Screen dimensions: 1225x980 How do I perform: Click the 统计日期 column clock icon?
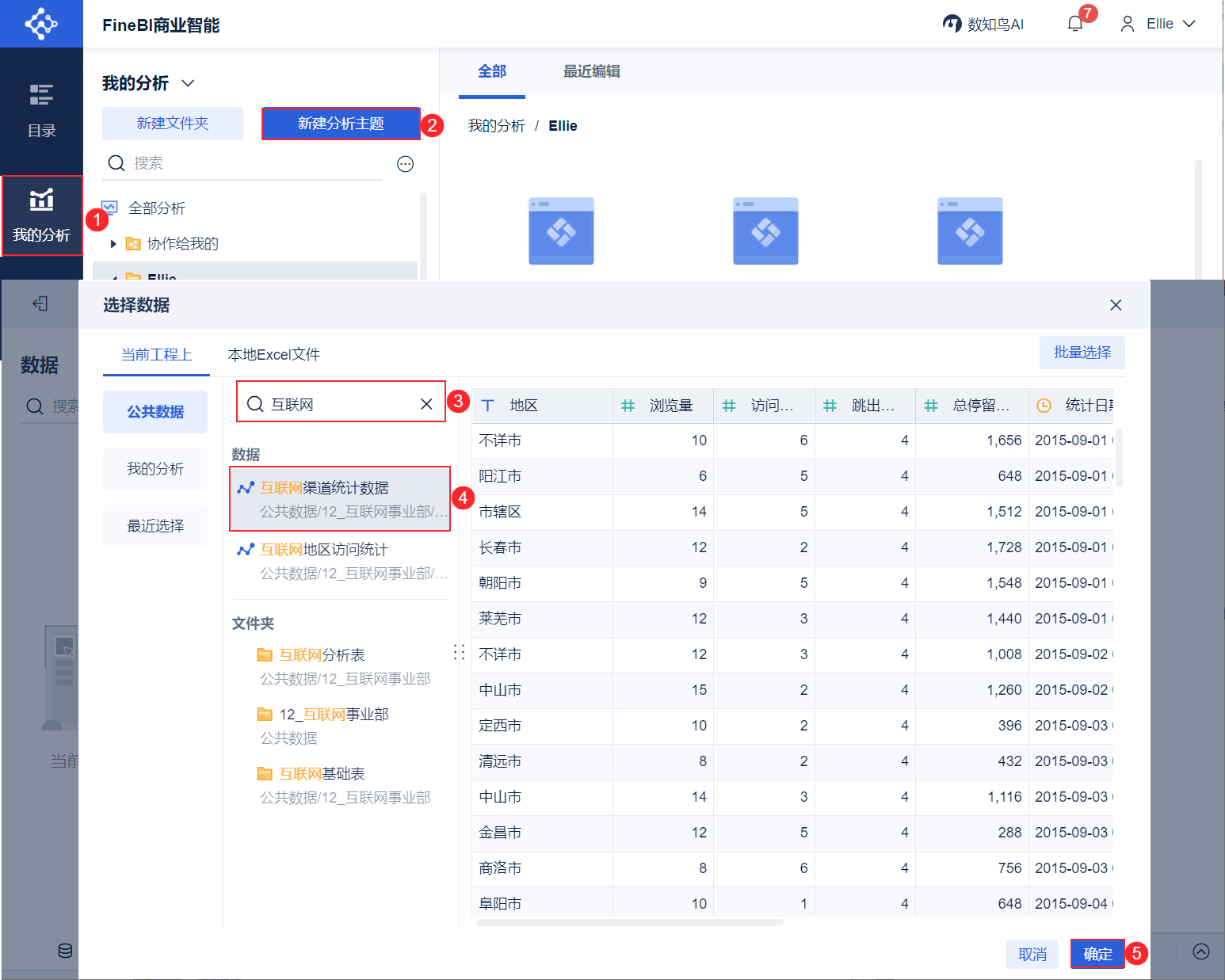[1044, 406]
